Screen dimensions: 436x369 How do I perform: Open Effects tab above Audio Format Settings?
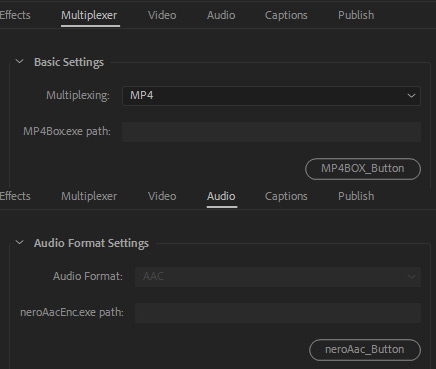[15, 196]
